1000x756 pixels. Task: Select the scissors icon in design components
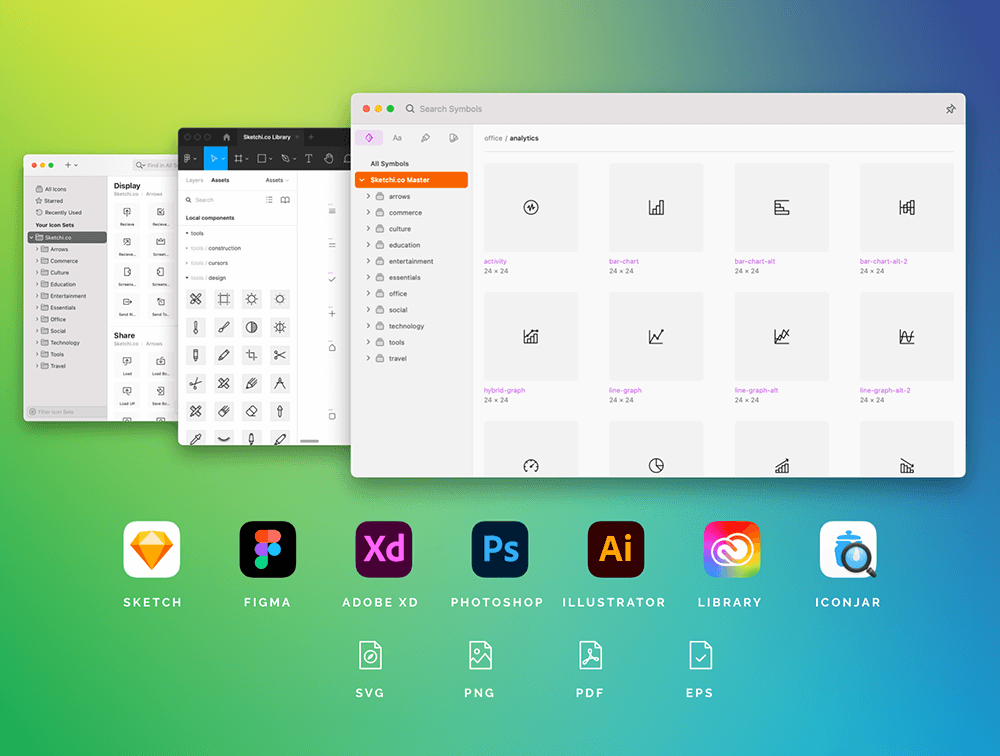(x=280, y=355)
